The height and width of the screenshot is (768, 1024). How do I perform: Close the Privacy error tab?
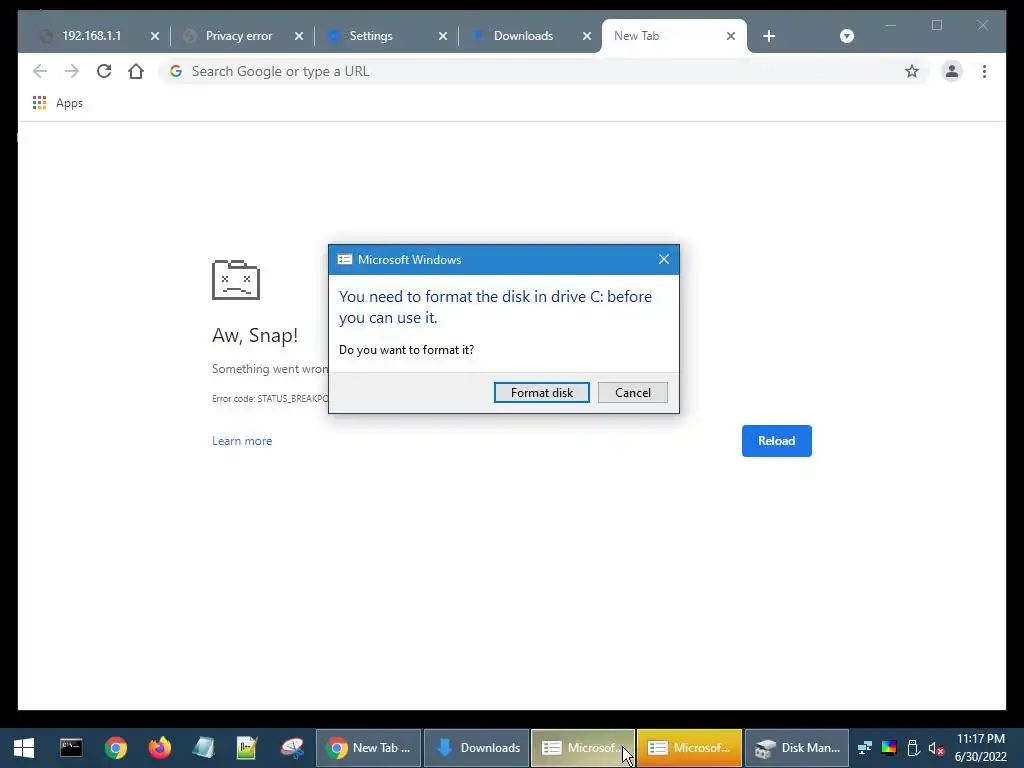click(299, 36)
